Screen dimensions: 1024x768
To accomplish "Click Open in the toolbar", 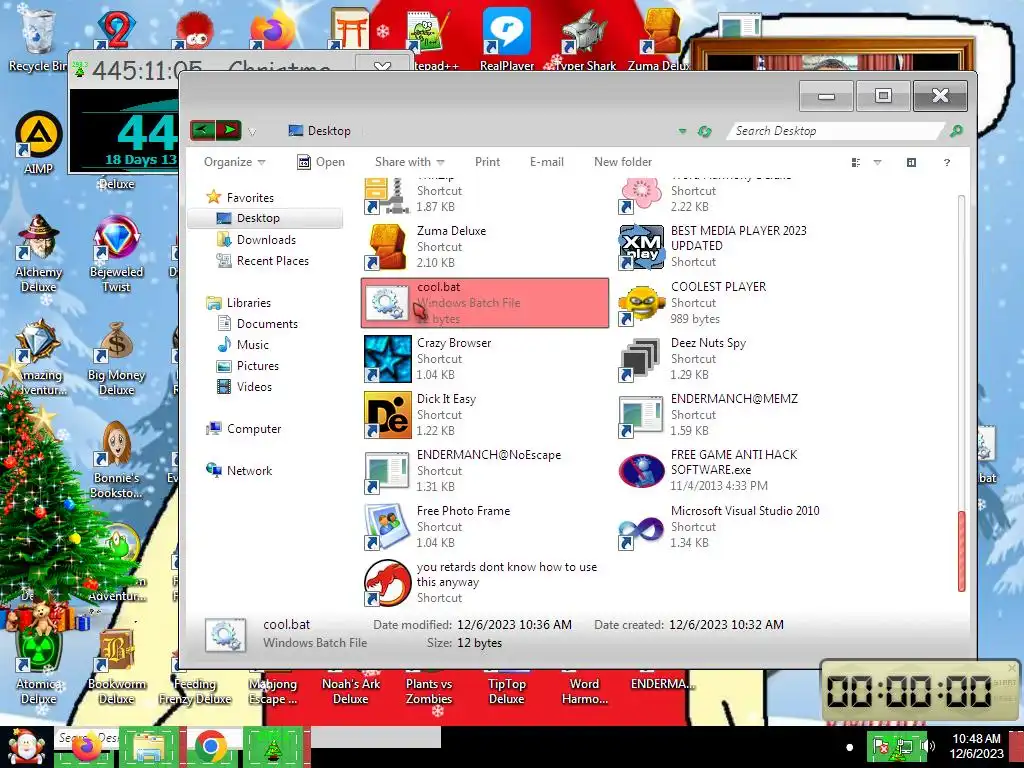I will pyautogui.click(x=321, y=162).
